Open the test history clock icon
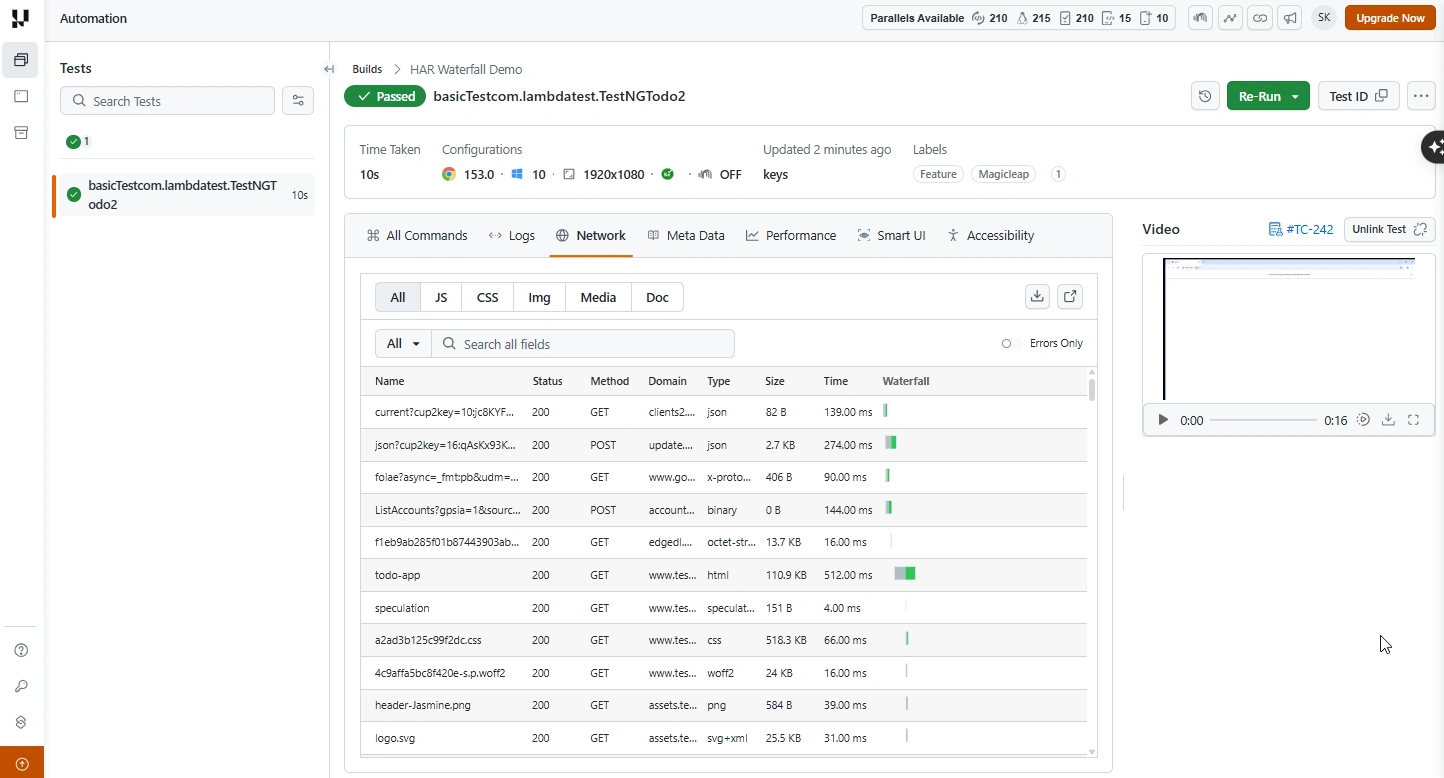The width and height of the screenshot is (1444, 778). tap(1205, 96)
